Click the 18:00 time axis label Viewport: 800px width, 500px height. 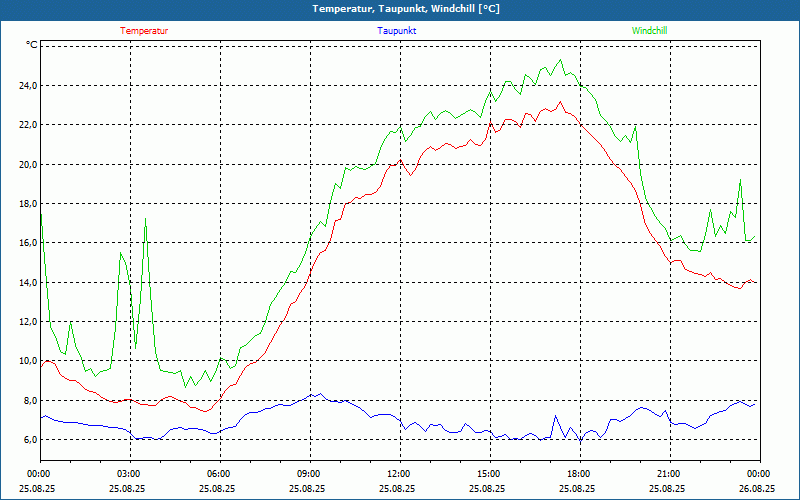[581, 474]
